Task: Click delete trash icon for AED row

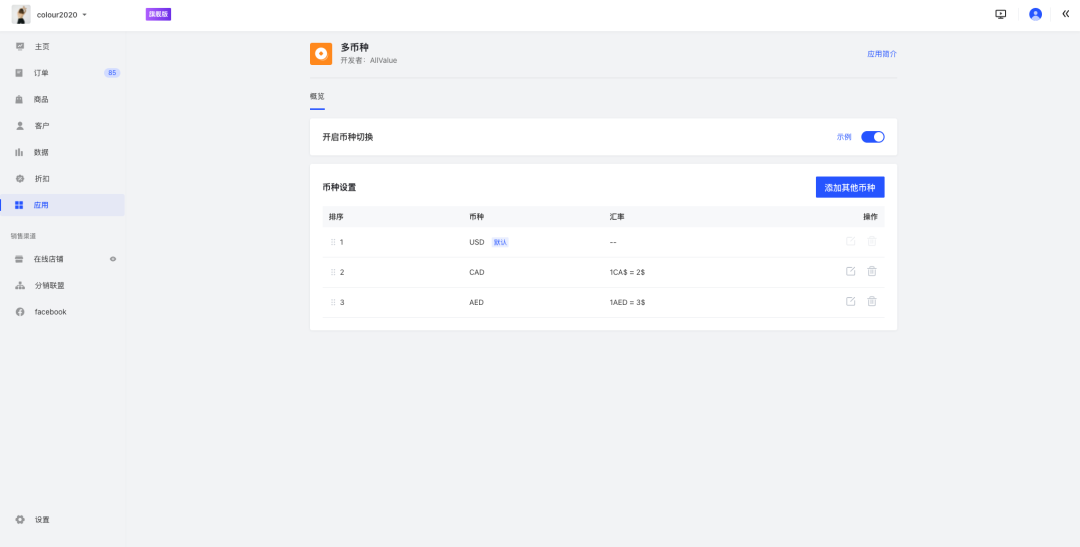Action: (x=872, y=301)
